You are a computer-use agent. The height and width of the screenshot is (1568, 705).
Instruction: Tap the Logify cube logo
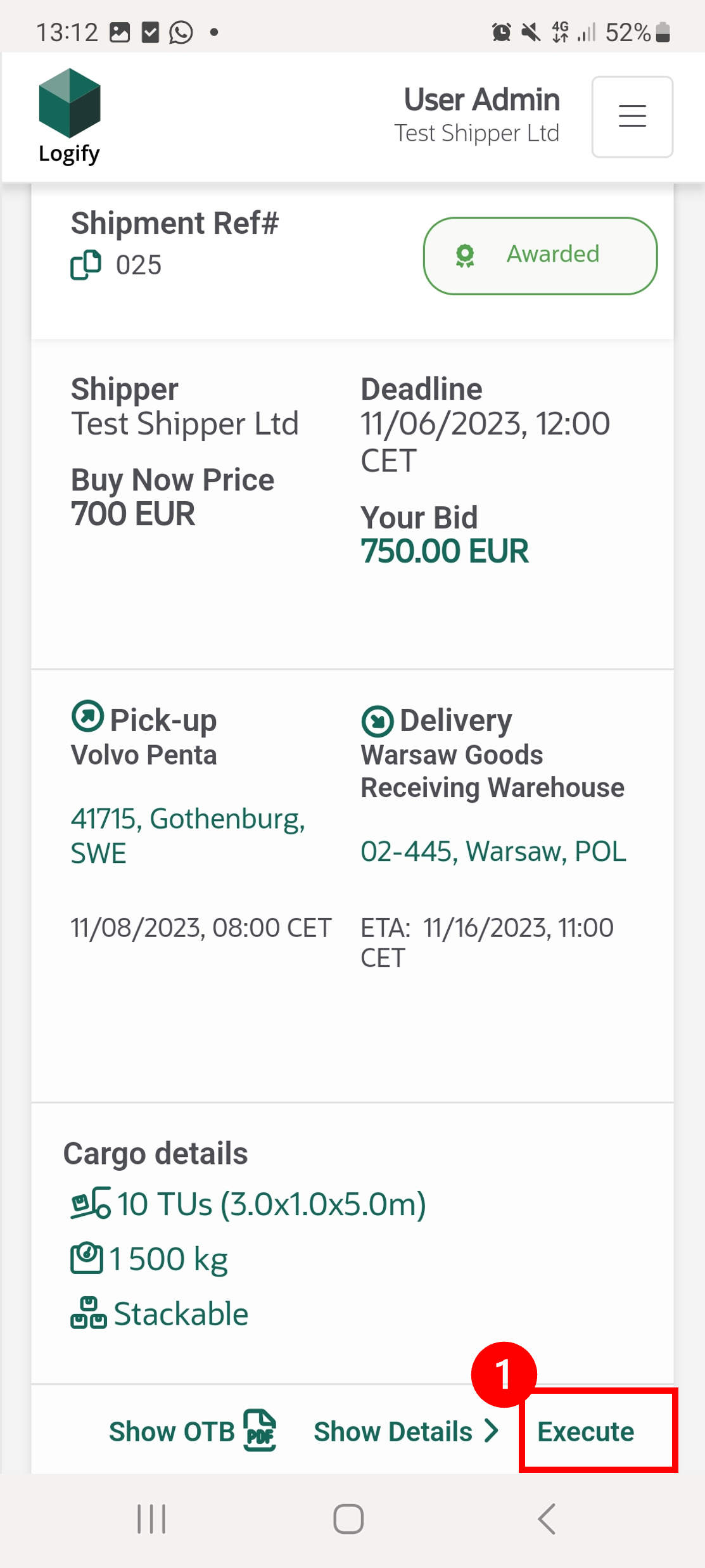70,103
